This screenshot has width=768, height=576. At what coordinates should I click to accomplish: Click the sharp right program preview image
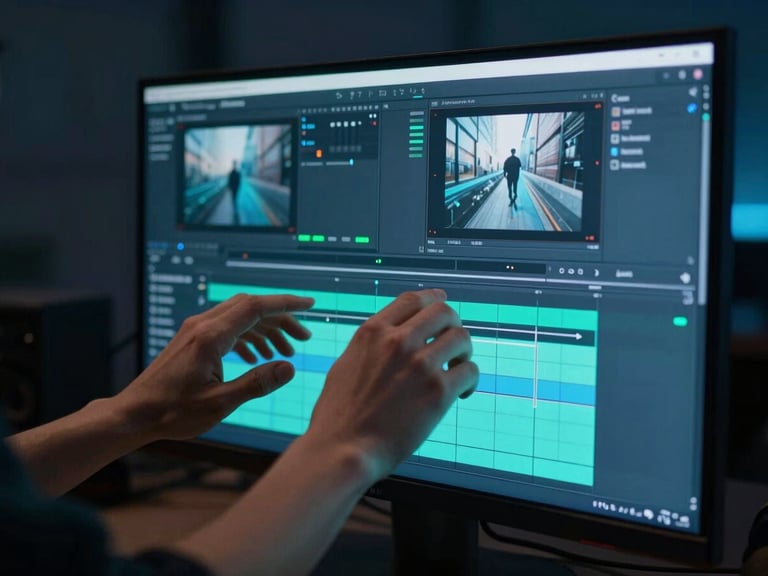pyautogui.click(x=514, y=171)
